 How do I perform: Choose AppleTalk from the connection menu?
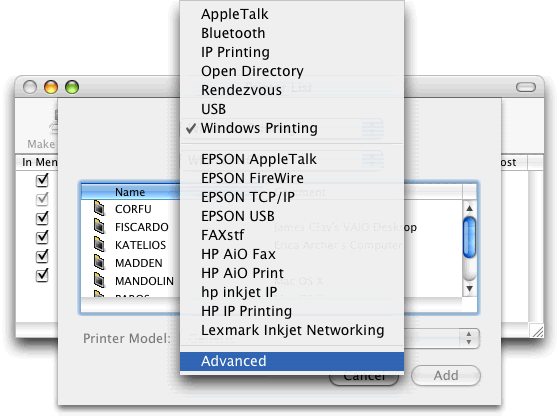coord(292,14)
